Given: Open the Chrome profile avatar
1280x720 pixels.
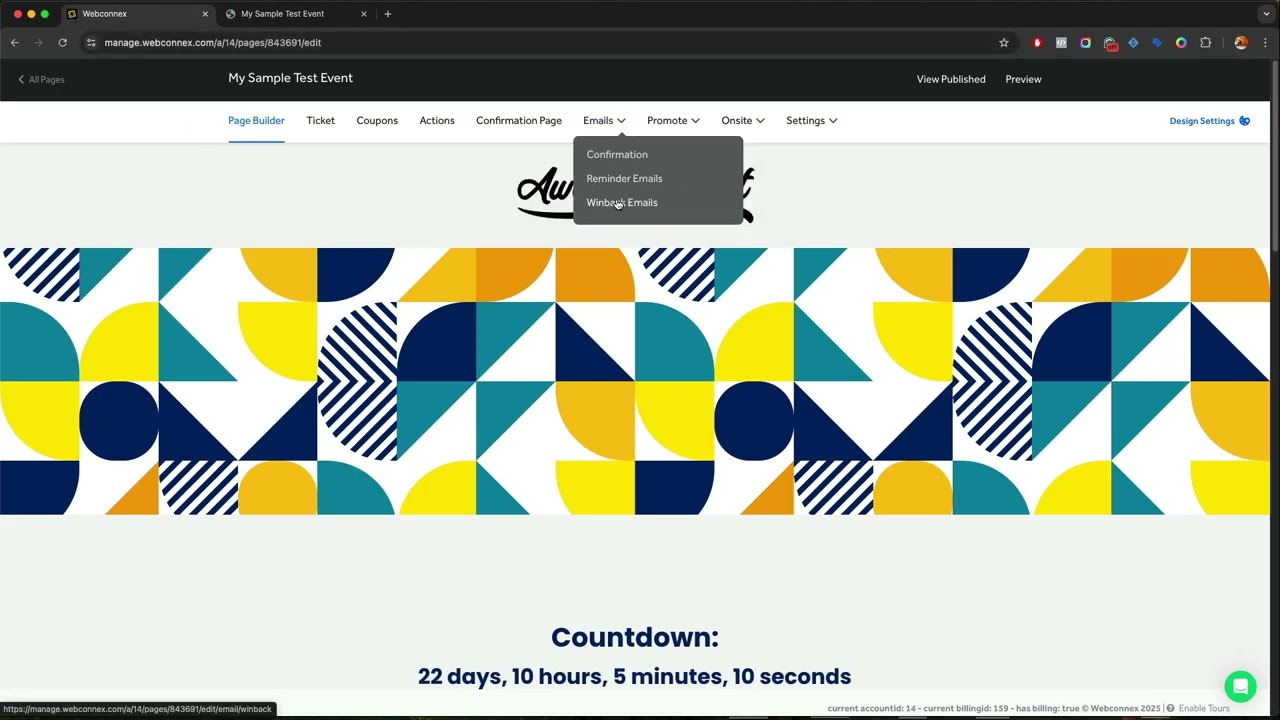Looking at the screenshot, I should coord(1241,43).
